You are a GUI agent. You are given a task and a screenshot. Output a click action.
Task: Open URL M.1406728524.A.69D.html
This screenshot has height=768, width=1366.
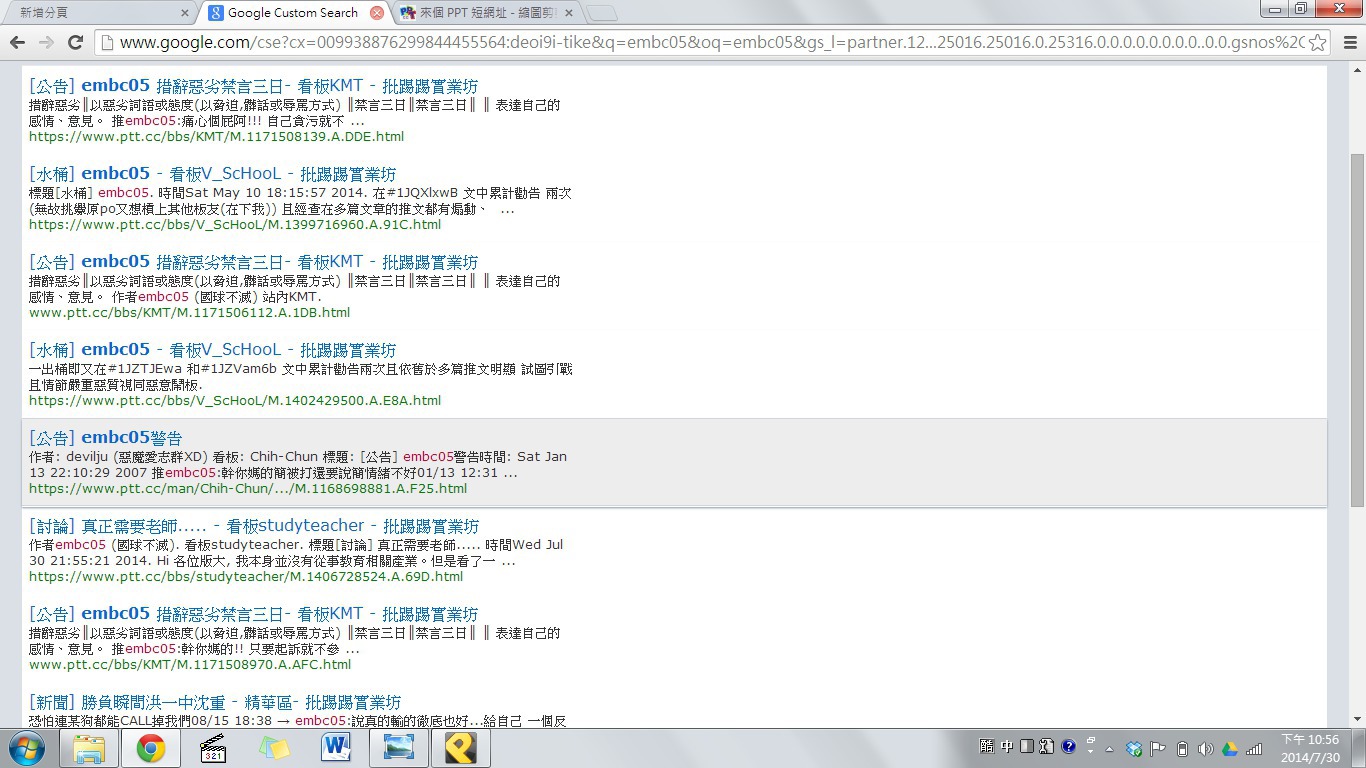[x=246, y=576]
